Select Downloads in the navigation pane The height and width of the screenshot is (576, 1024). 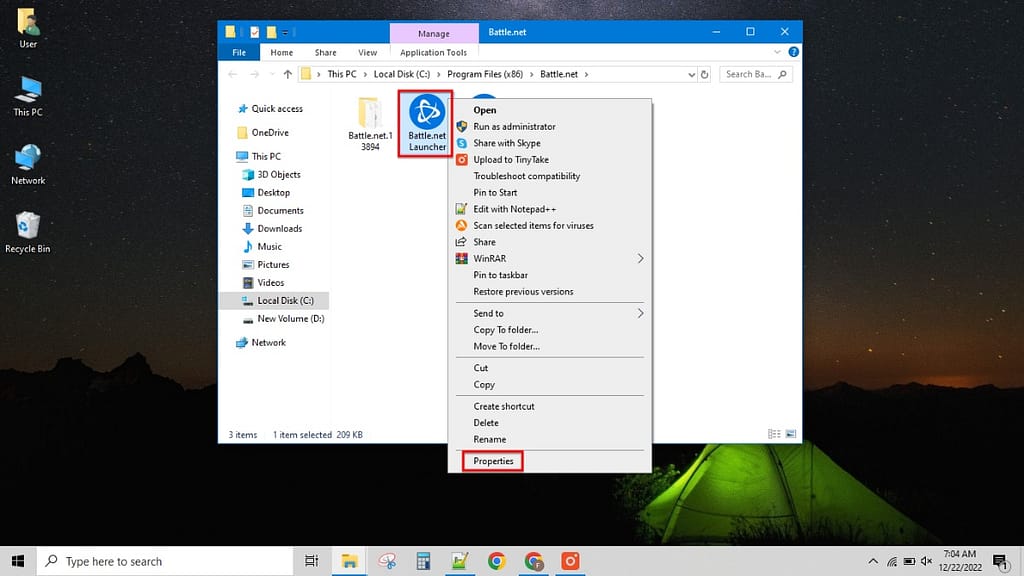(280, 229)
